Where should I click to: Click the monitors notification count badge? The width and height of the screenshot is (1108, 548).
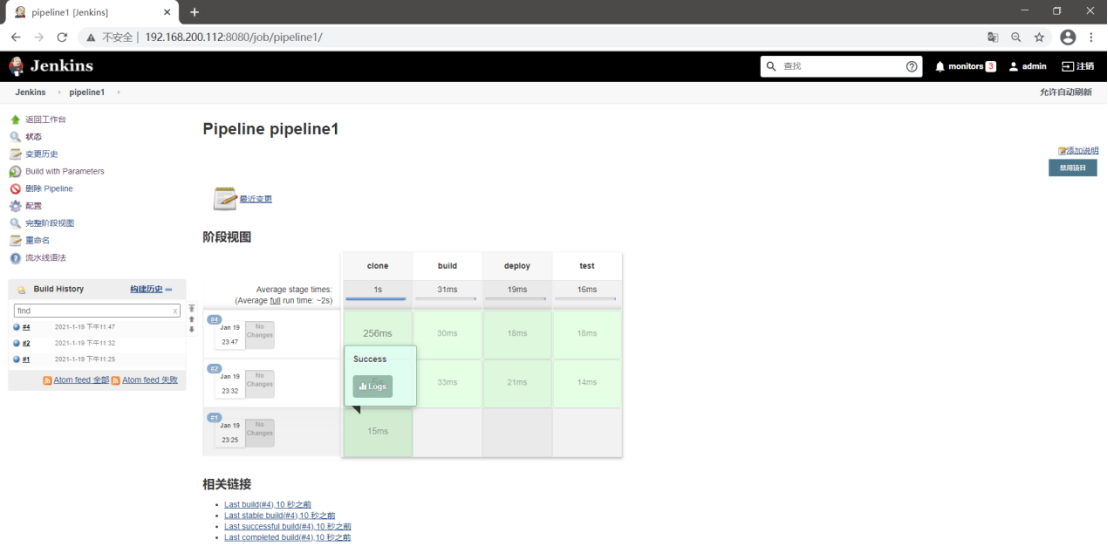click(991, 66)
